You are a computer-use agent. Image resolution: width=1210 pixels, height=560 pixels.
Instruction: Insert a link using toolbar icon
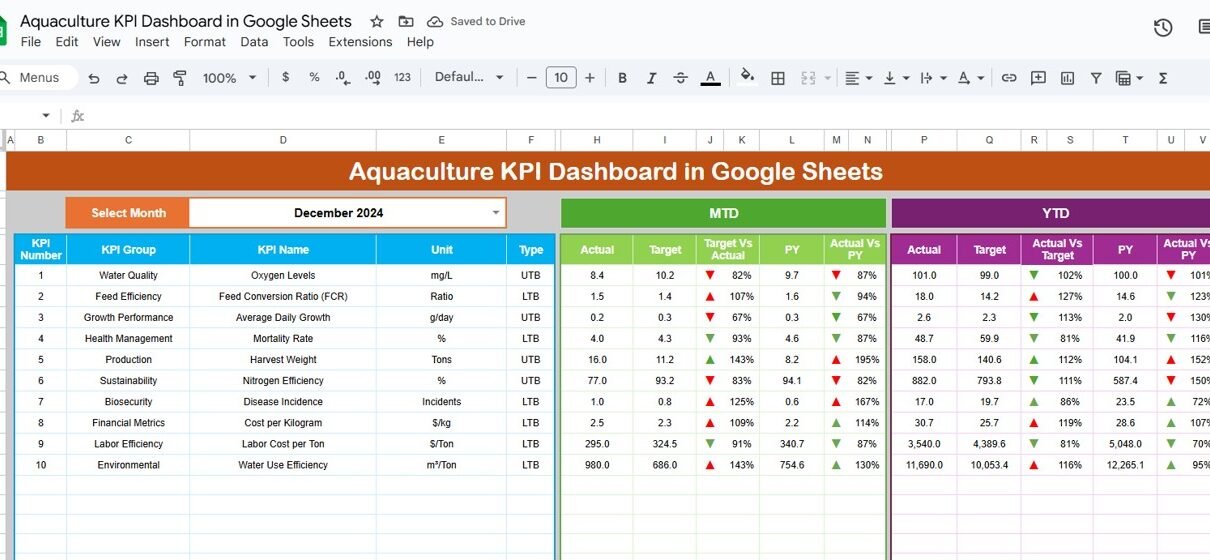[x=1009, y=78]
